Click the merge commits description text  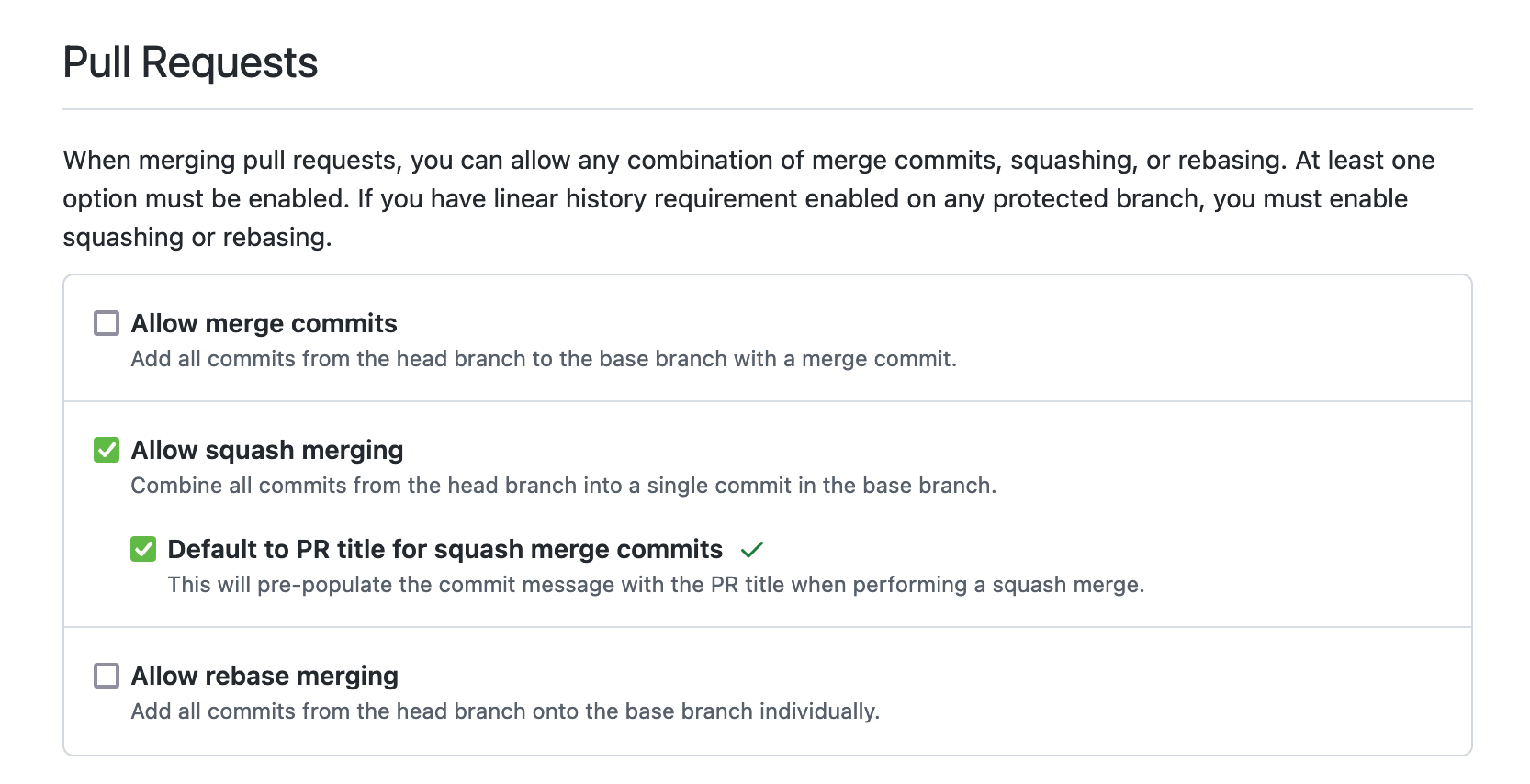point(544,359)
